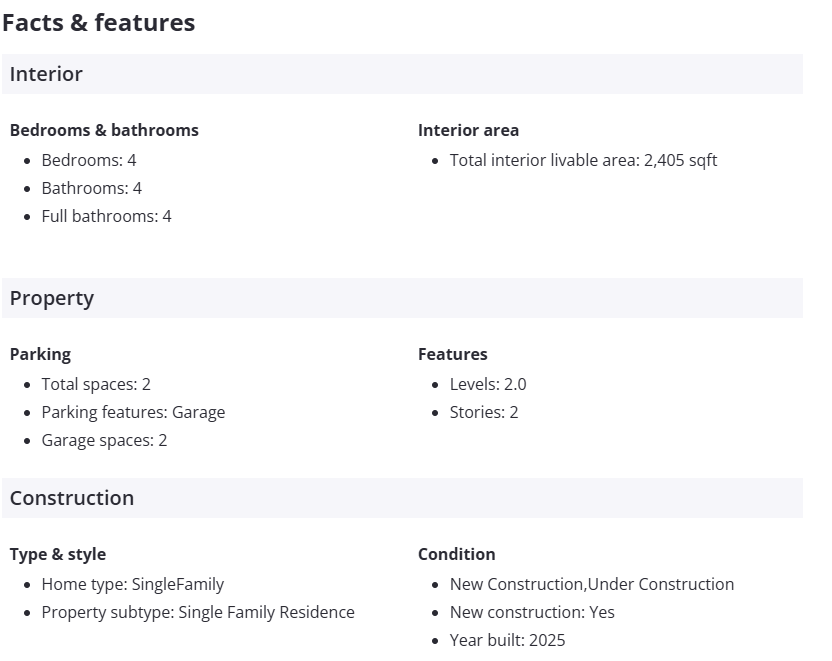Click the Levels: 2.0 item
This screenshot has height=661, width=832.
(x=488, y=384)
